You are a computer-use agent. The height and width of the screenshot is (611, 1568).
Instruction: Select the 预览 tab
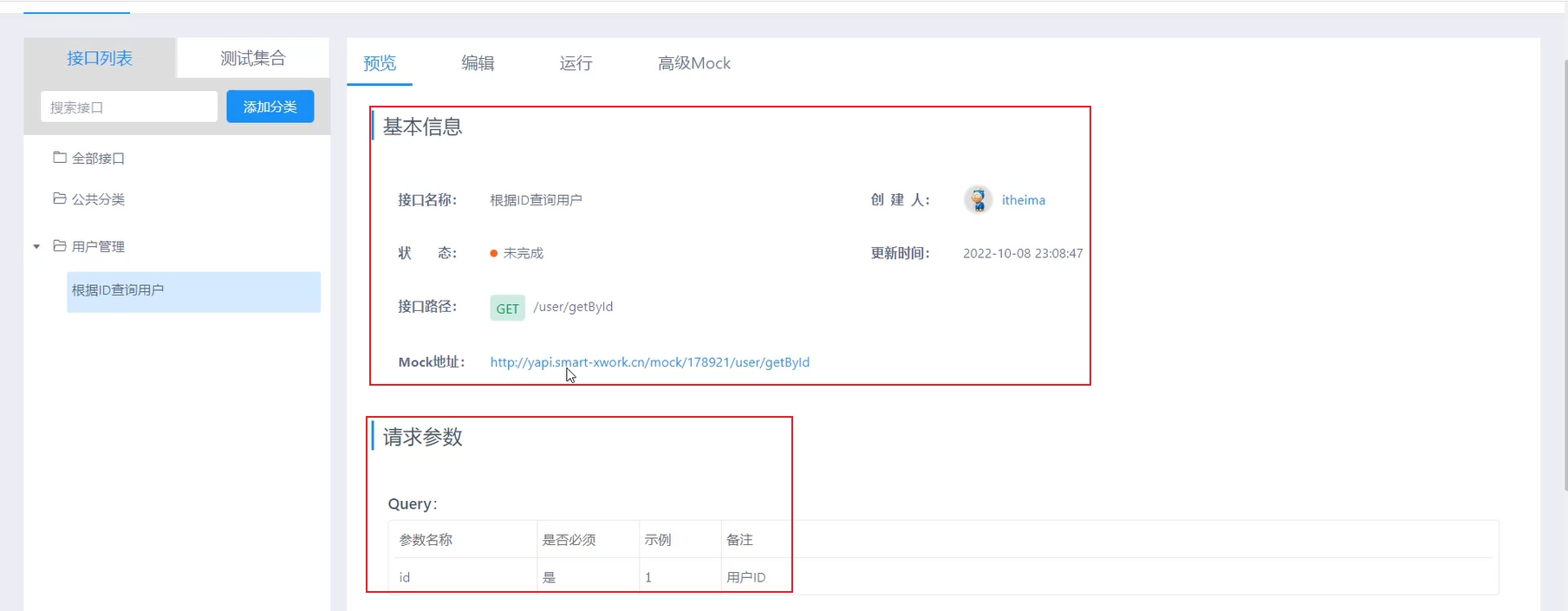[x=380, y=63]
